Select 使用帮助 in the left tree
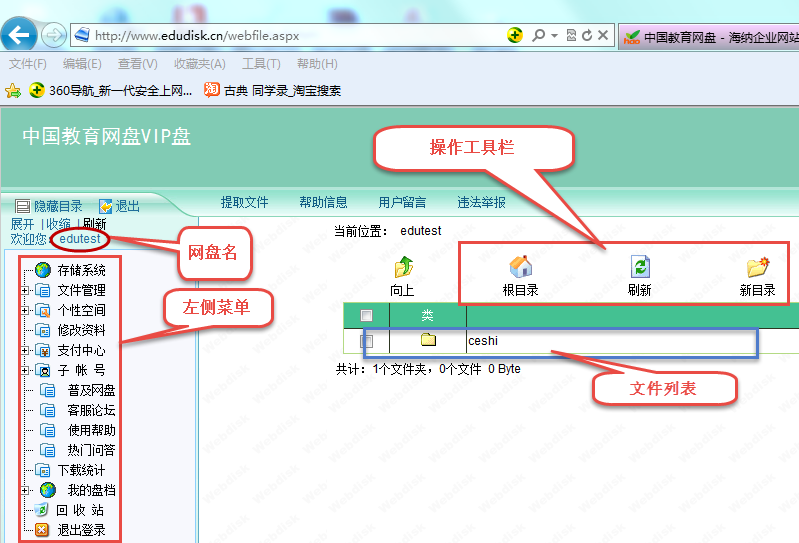 (91, 430)
